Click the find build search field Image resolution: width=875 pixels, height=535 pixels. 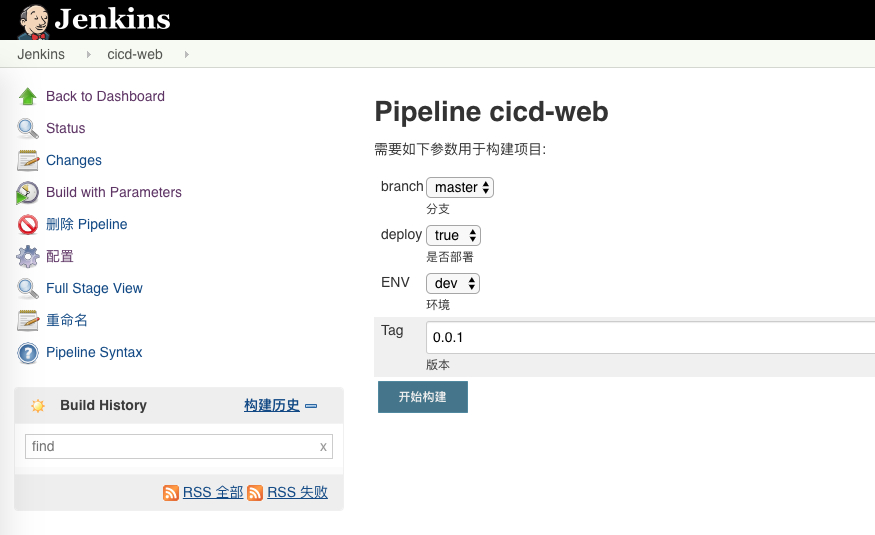point(179,446)
